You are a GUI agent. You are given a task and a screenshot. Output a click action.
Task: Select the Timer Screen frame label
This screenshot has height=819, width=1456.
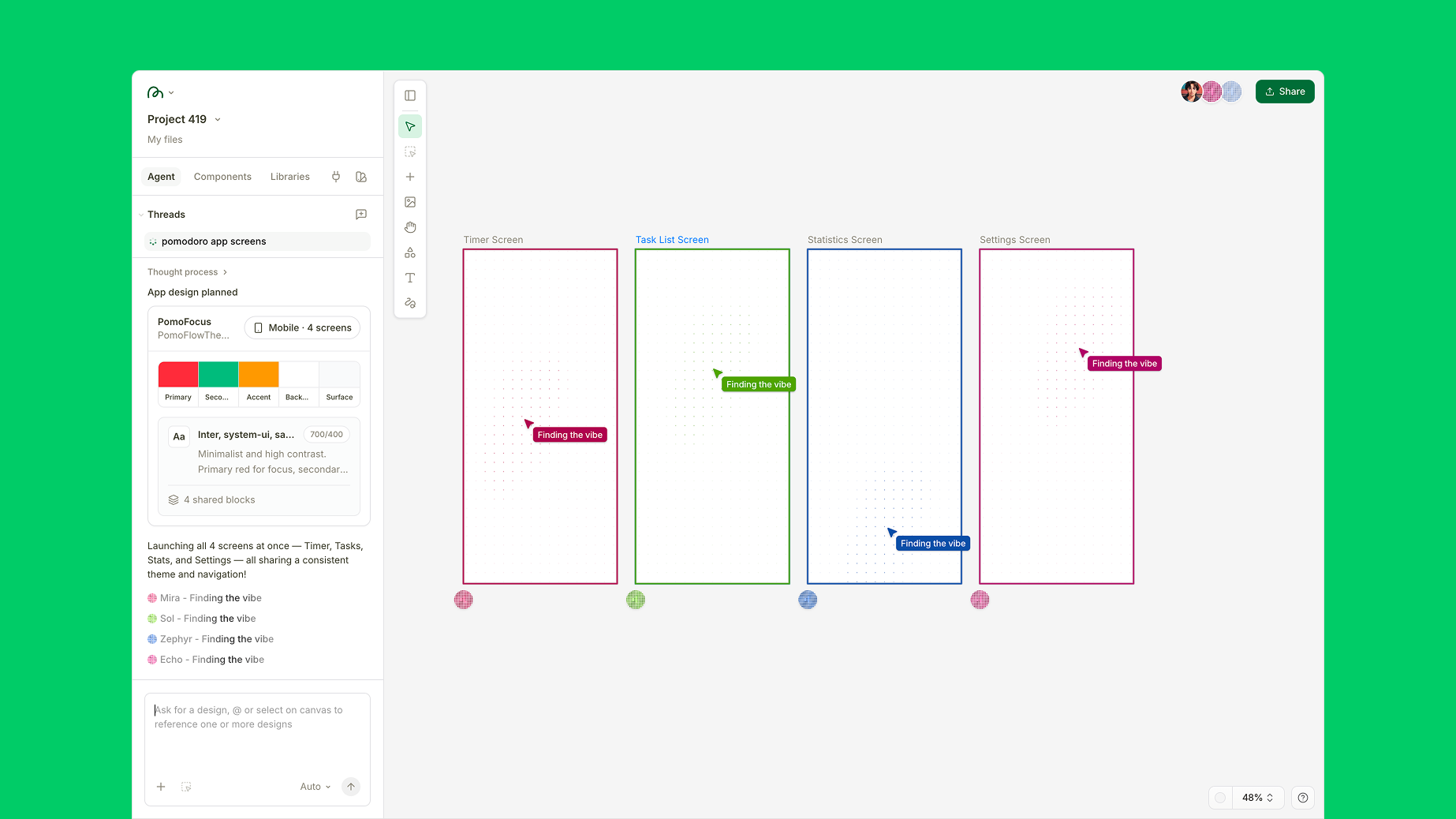pyautogui.click(x=493, y=240)
